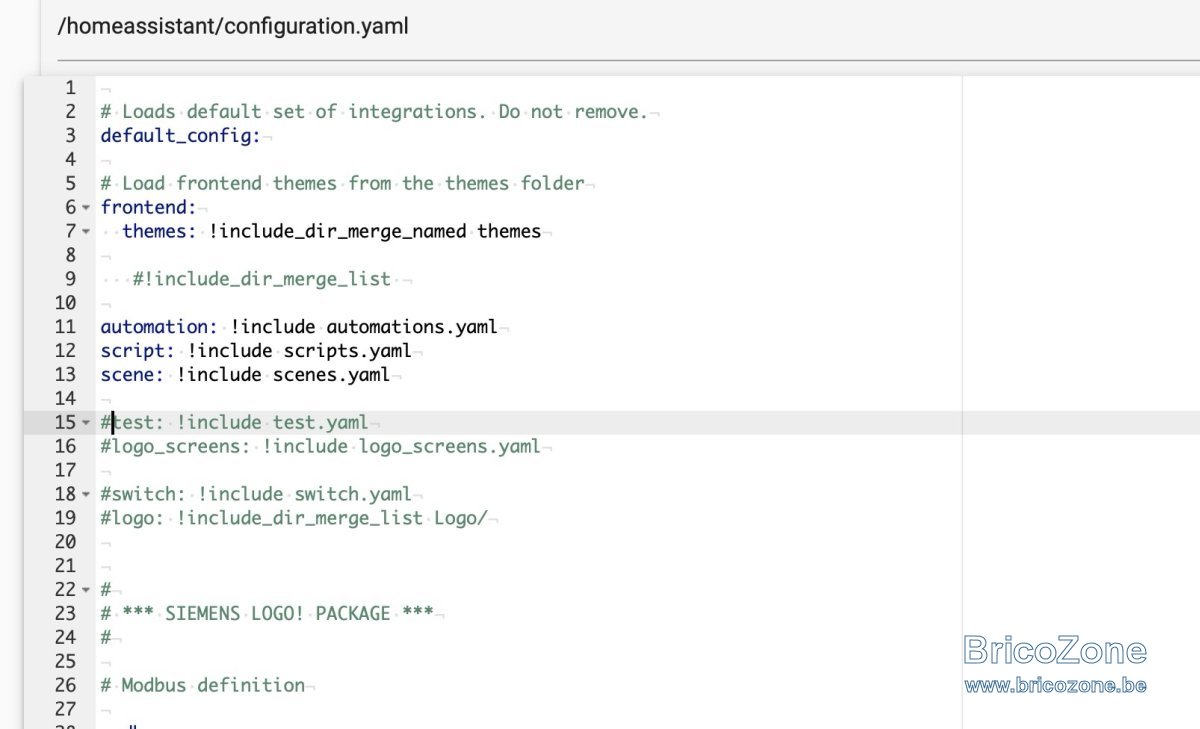Collapse the fold arrow on line 7
Viewport: 1200px width, 729px height.
(x=86, y=232)
